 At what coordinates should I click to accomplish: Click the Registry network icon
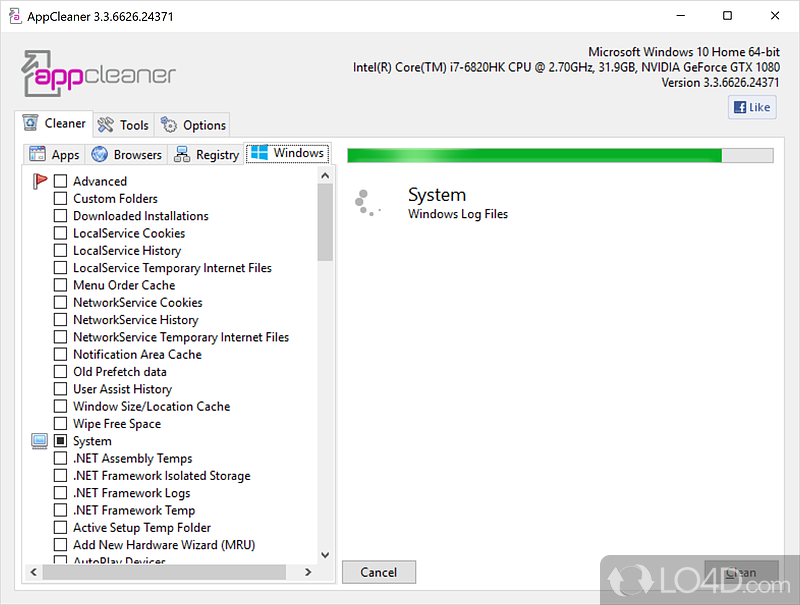point(182,154)
